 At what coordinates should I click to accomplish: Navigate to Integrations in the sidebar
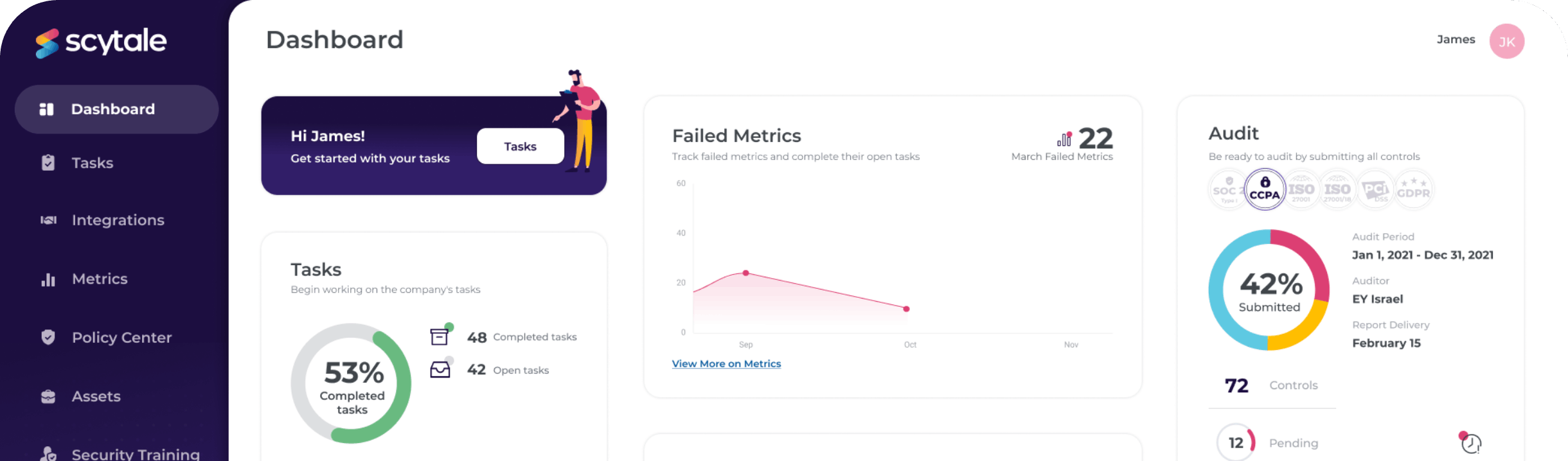pyautogui.click(x=118, y=220)
